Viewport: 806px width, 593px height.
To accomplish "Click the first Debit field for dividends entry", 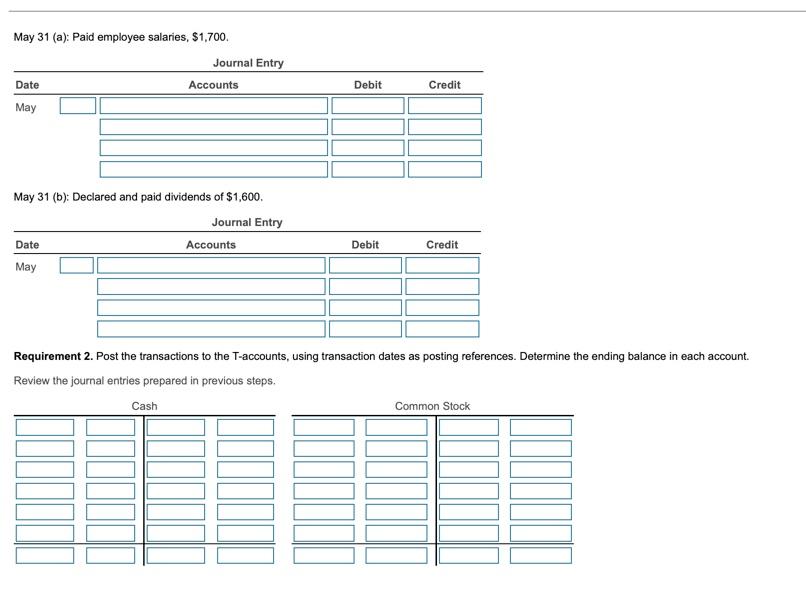I will point(367,265).
